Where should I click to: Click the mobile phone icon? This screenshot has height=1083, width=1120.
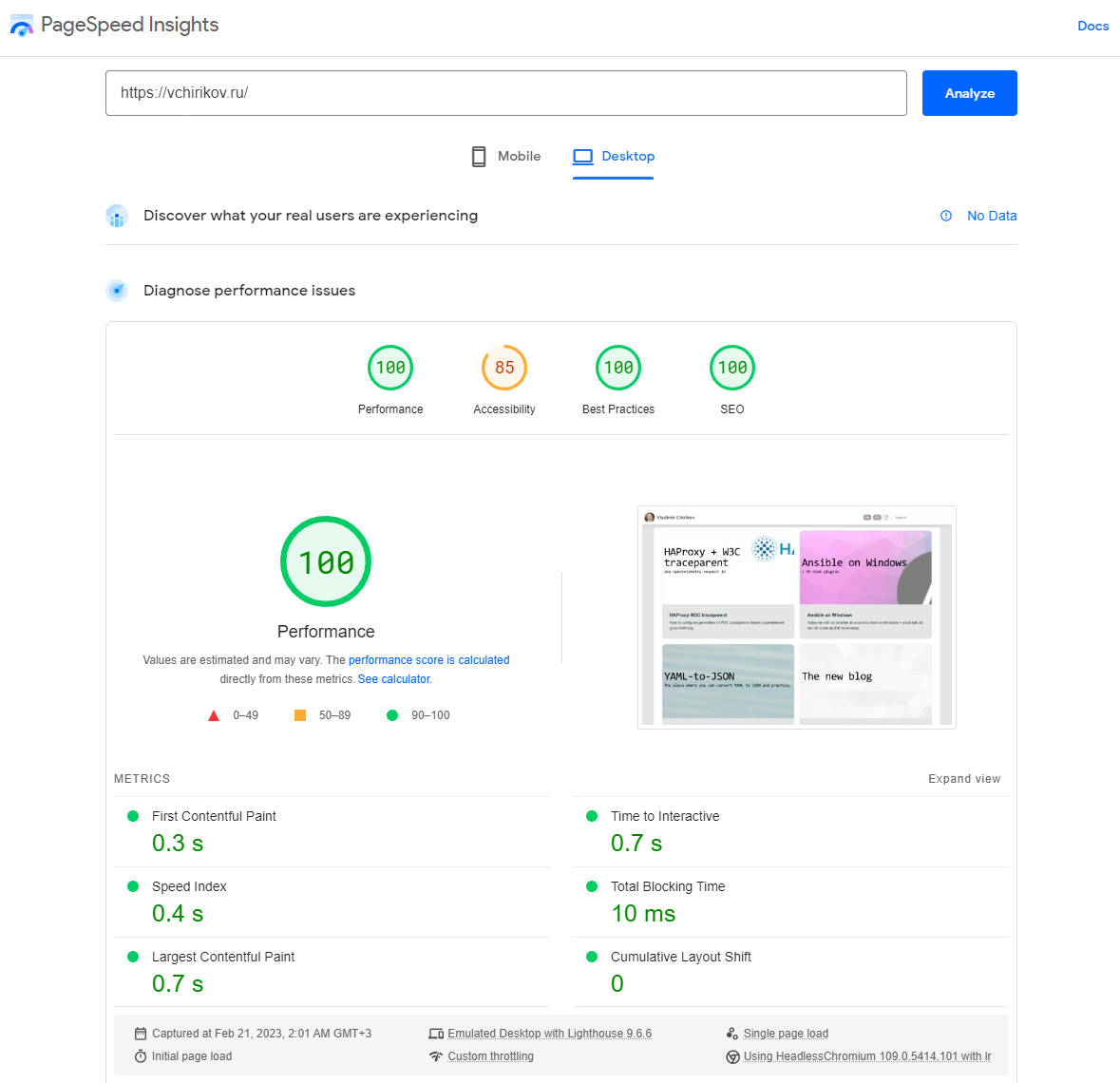tap(479, 157)
